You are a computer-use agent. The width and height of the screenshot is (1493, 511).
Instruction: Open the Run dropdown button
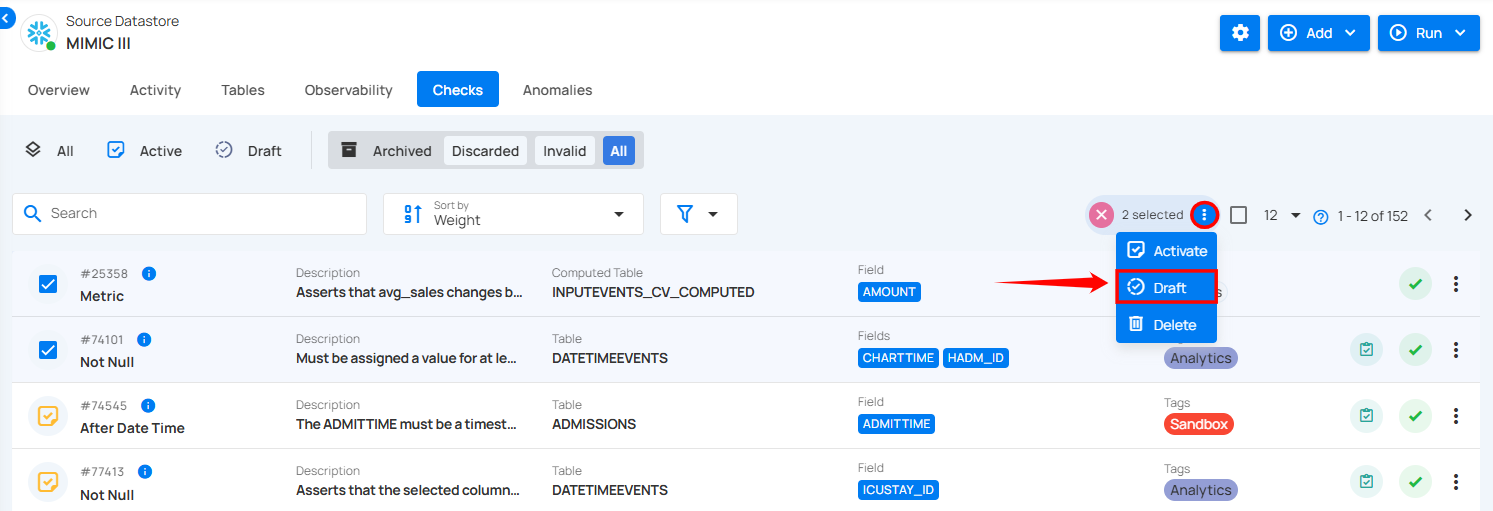tap(1428, 33)
